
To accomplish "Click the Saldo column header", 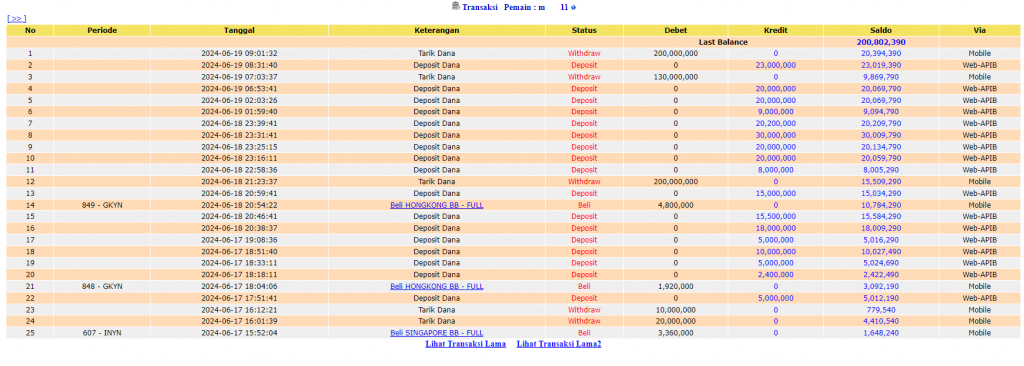I will point(881,30).
